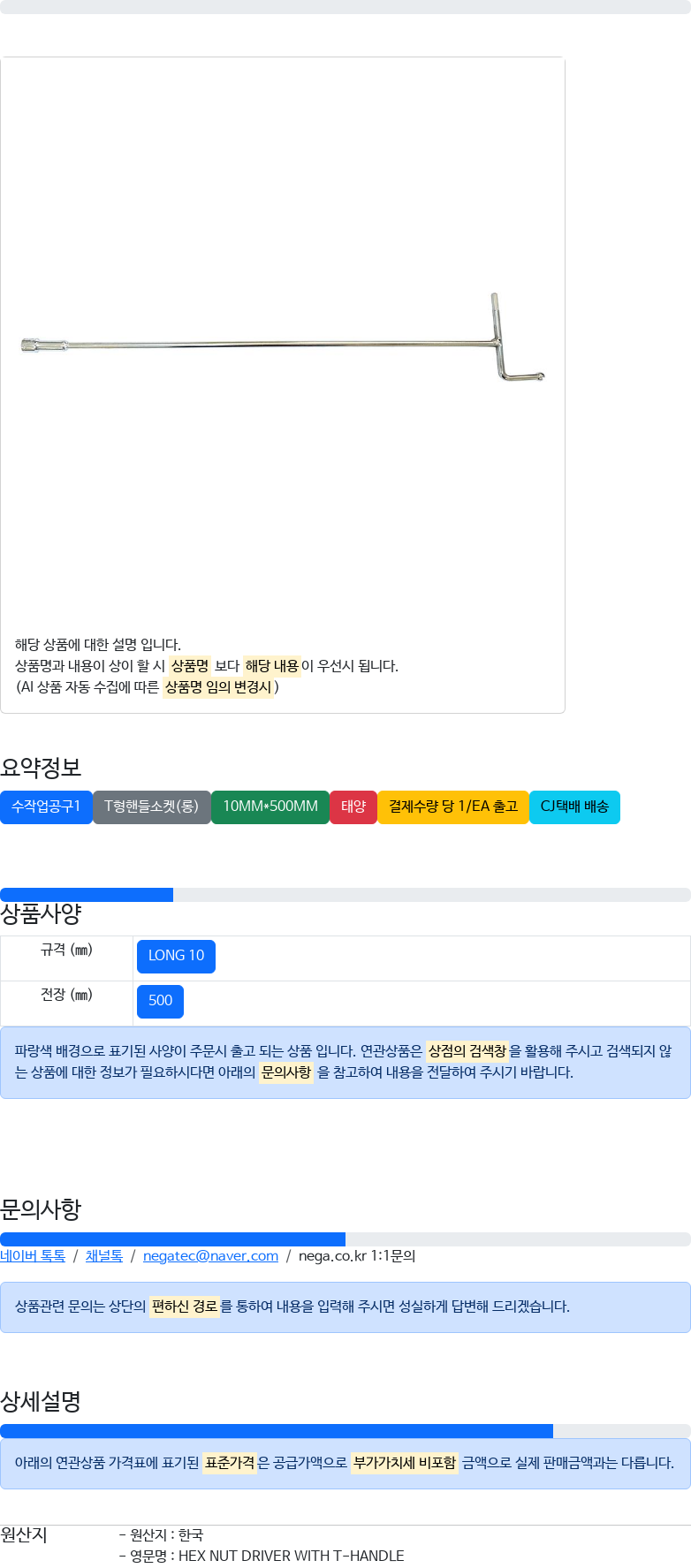This screenshot has height=1568, width=691.
Task: Select the LONG 10 size option
Action: (x=176, y=956)
